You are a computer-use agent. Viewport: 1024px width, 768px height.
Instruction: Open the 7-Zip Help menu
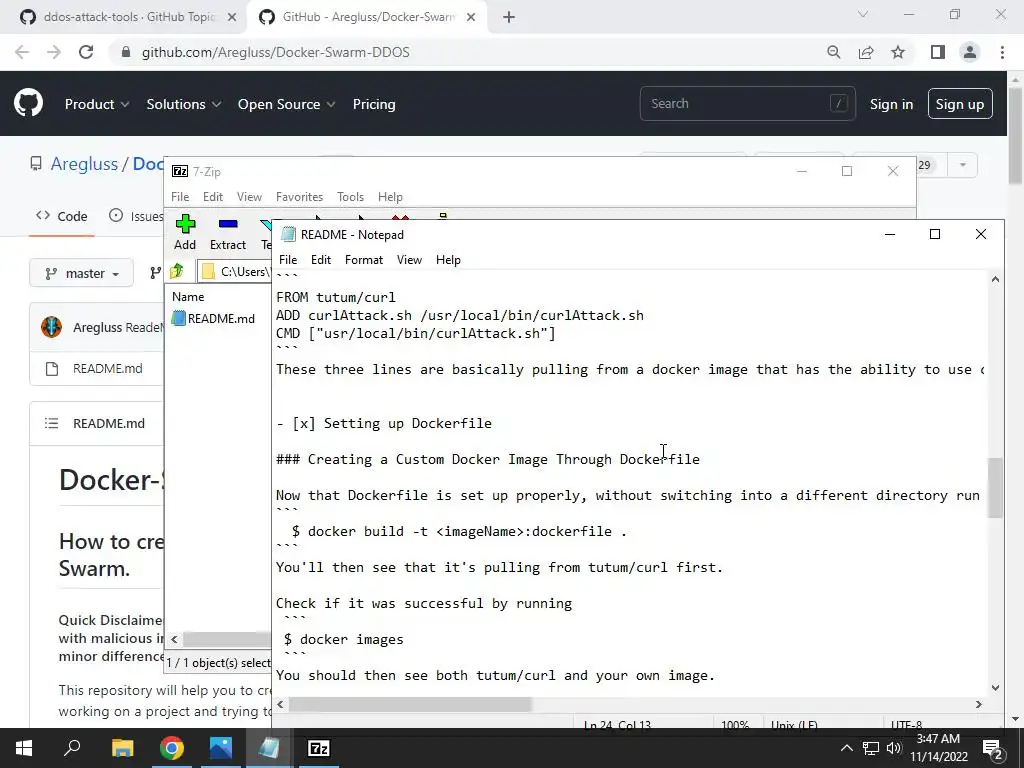pos(390,197)
